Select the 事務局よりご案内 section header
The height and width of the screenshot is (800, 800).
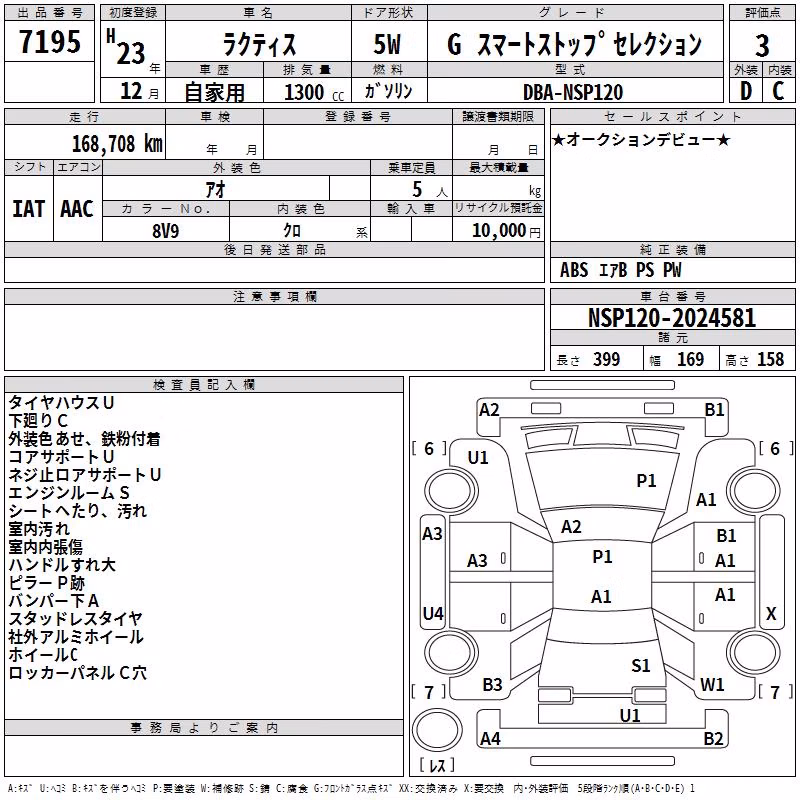click(204, 728)
